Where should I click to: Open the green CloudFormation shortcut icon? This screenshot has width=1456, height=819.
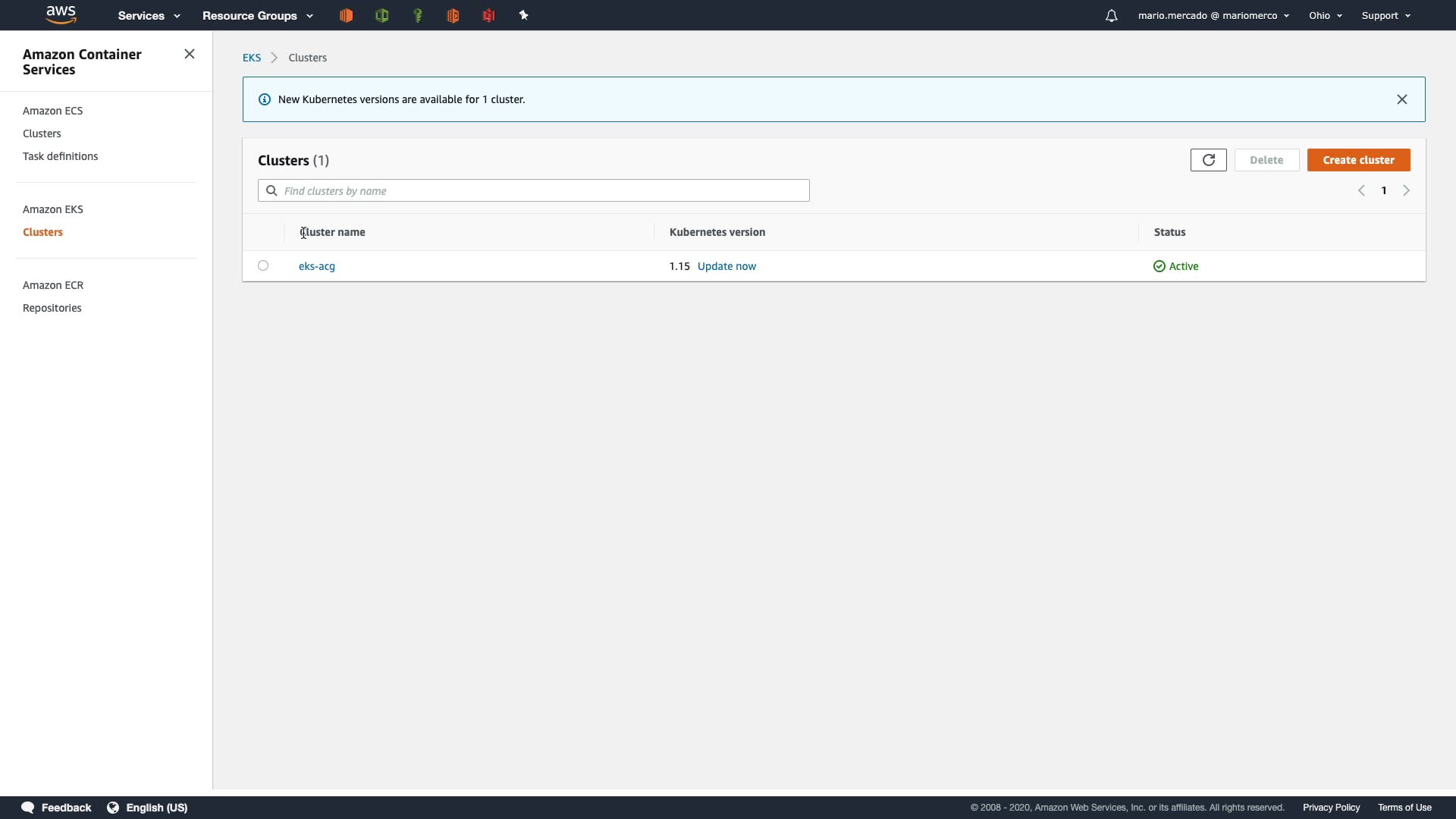coord(381,15)
